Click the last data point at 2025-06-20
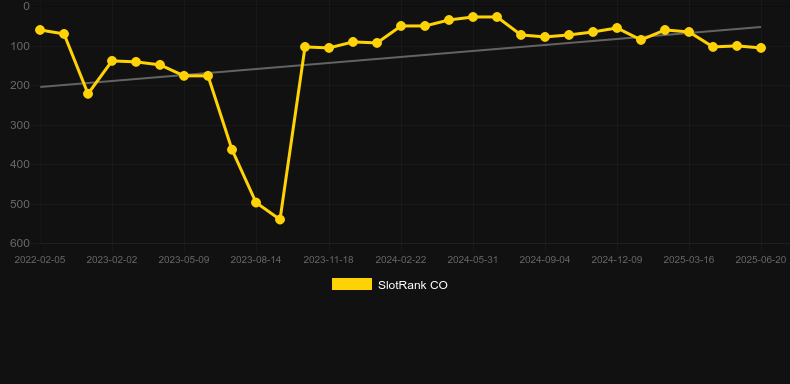The height and width of the screenshot is (384, 790). tap(761, 48)
